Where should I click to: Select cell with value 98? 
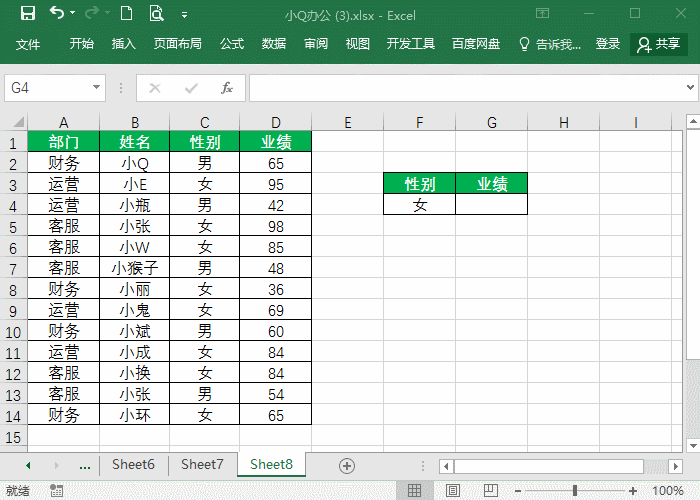pos(275,226)
